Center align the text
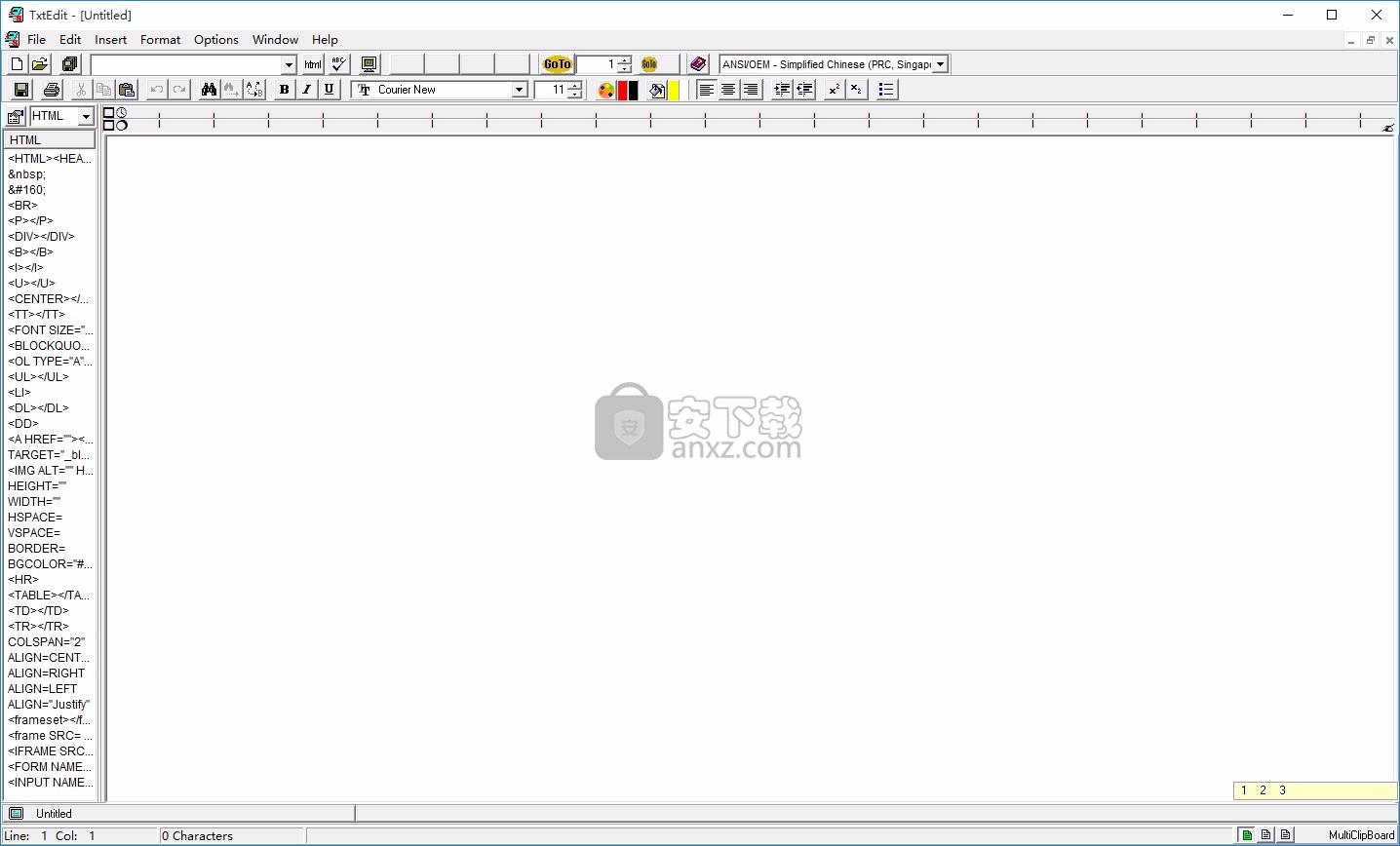The width and height of the screenshot is (1400, 846). [728, 90]
